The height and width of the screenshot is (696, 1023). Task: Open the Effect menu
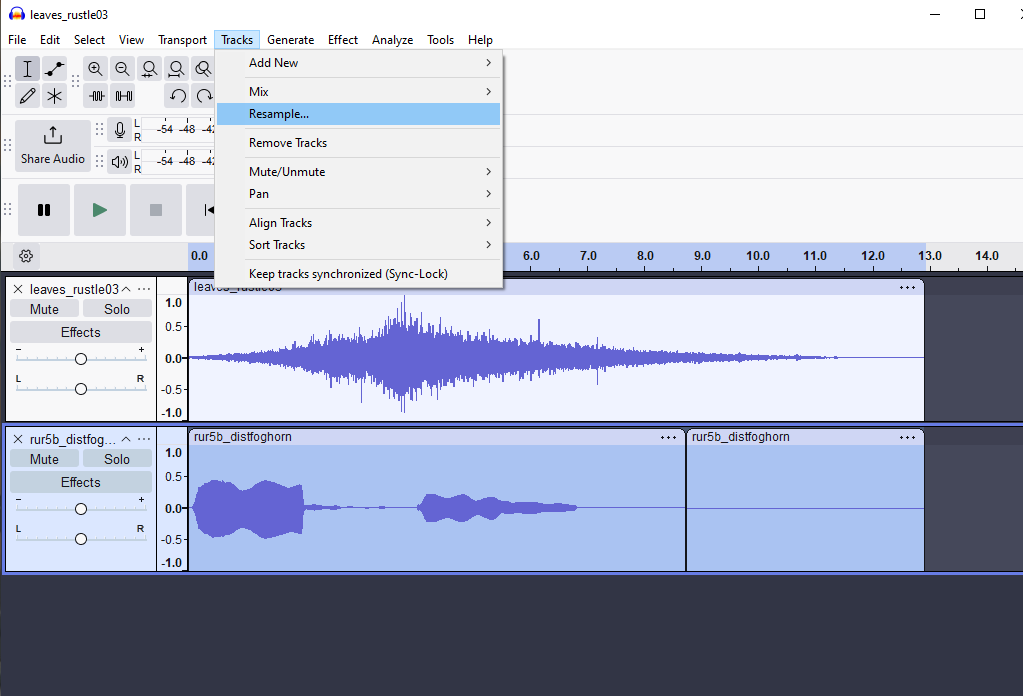(x=343, y=40)
